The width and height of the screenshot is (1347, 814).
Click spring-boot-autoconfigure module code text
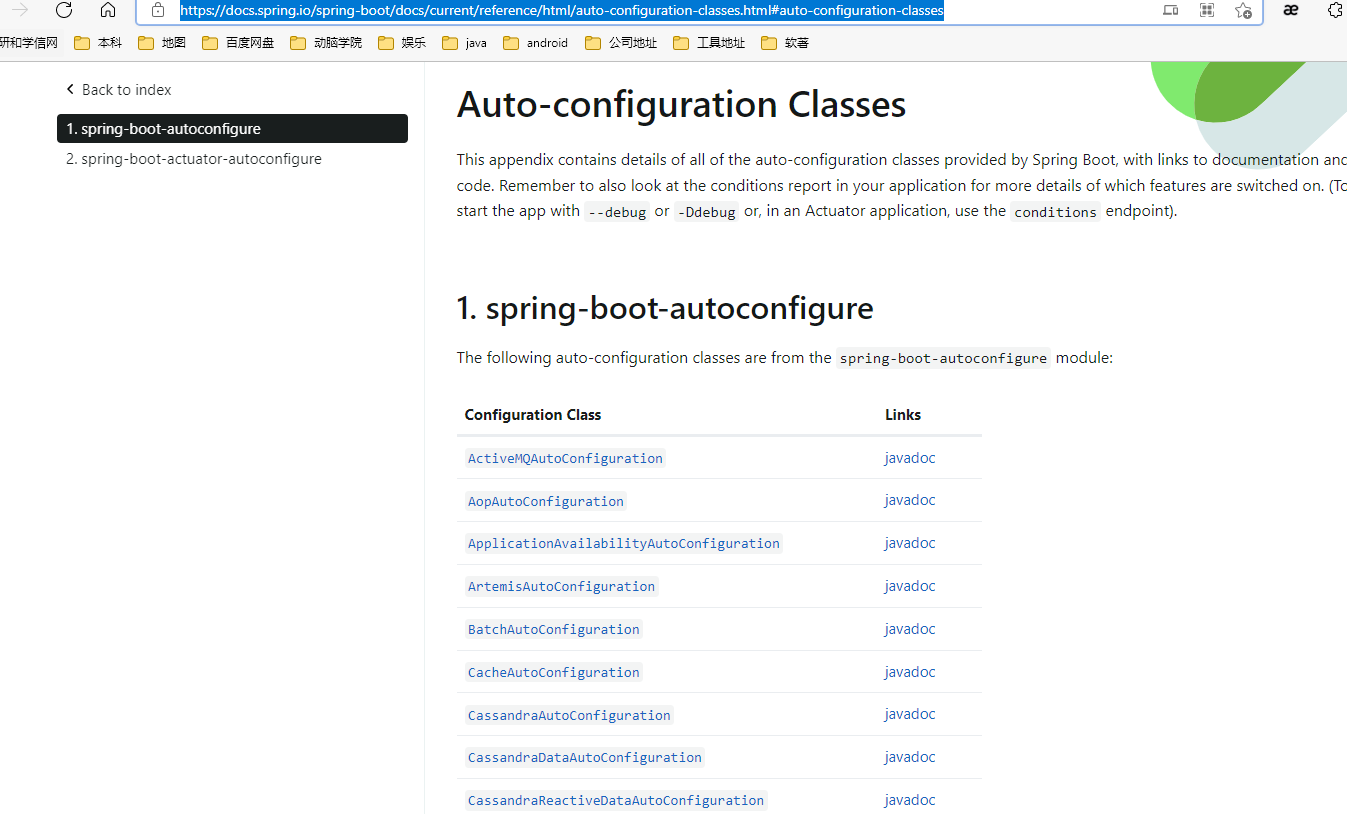[943, 358]
